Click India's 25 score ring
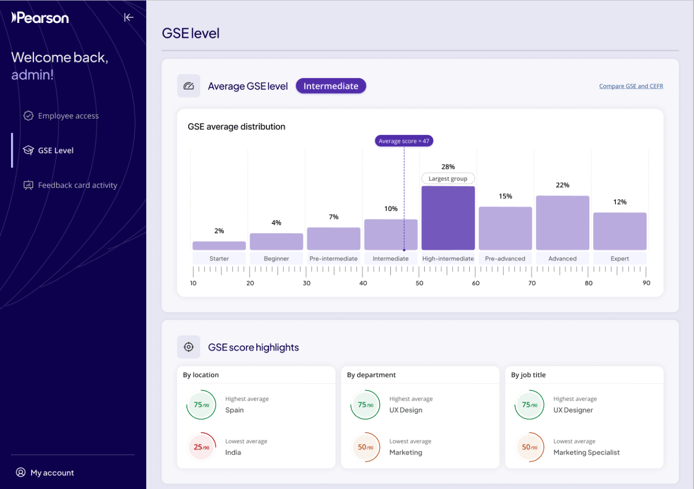 pos(201,447)
